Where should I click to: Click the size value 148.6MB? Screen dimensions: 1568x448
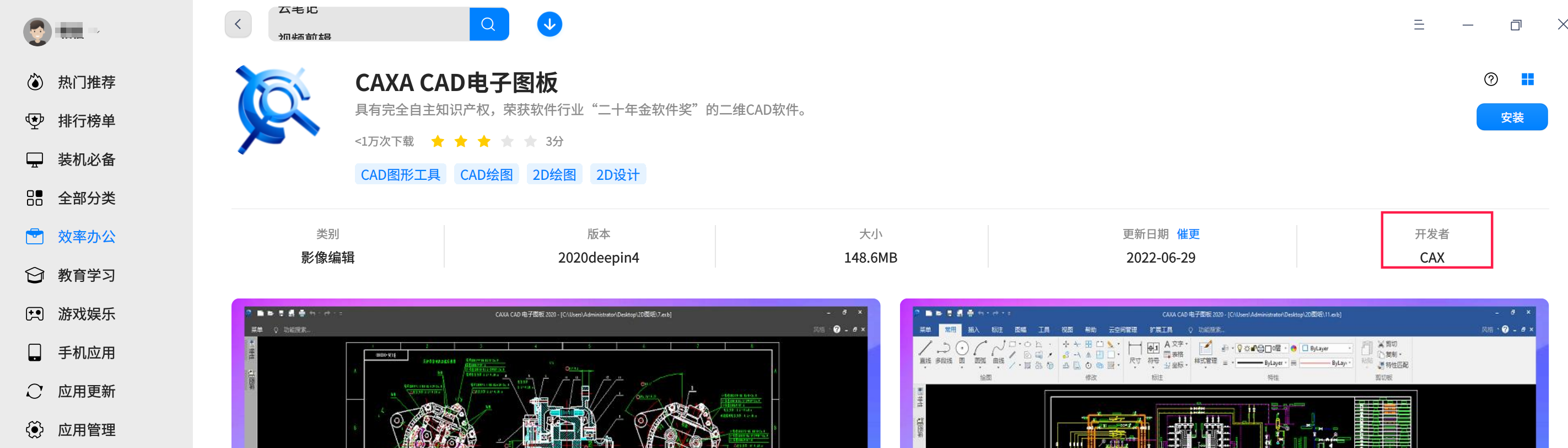(x=870, y=258)
